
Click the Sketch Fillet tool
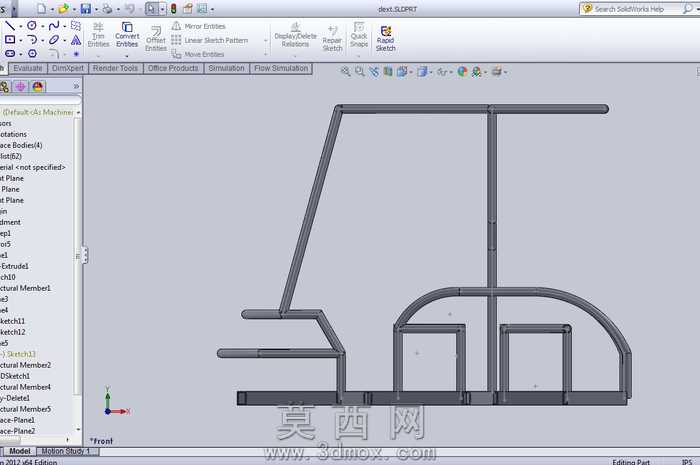[54, 54]
